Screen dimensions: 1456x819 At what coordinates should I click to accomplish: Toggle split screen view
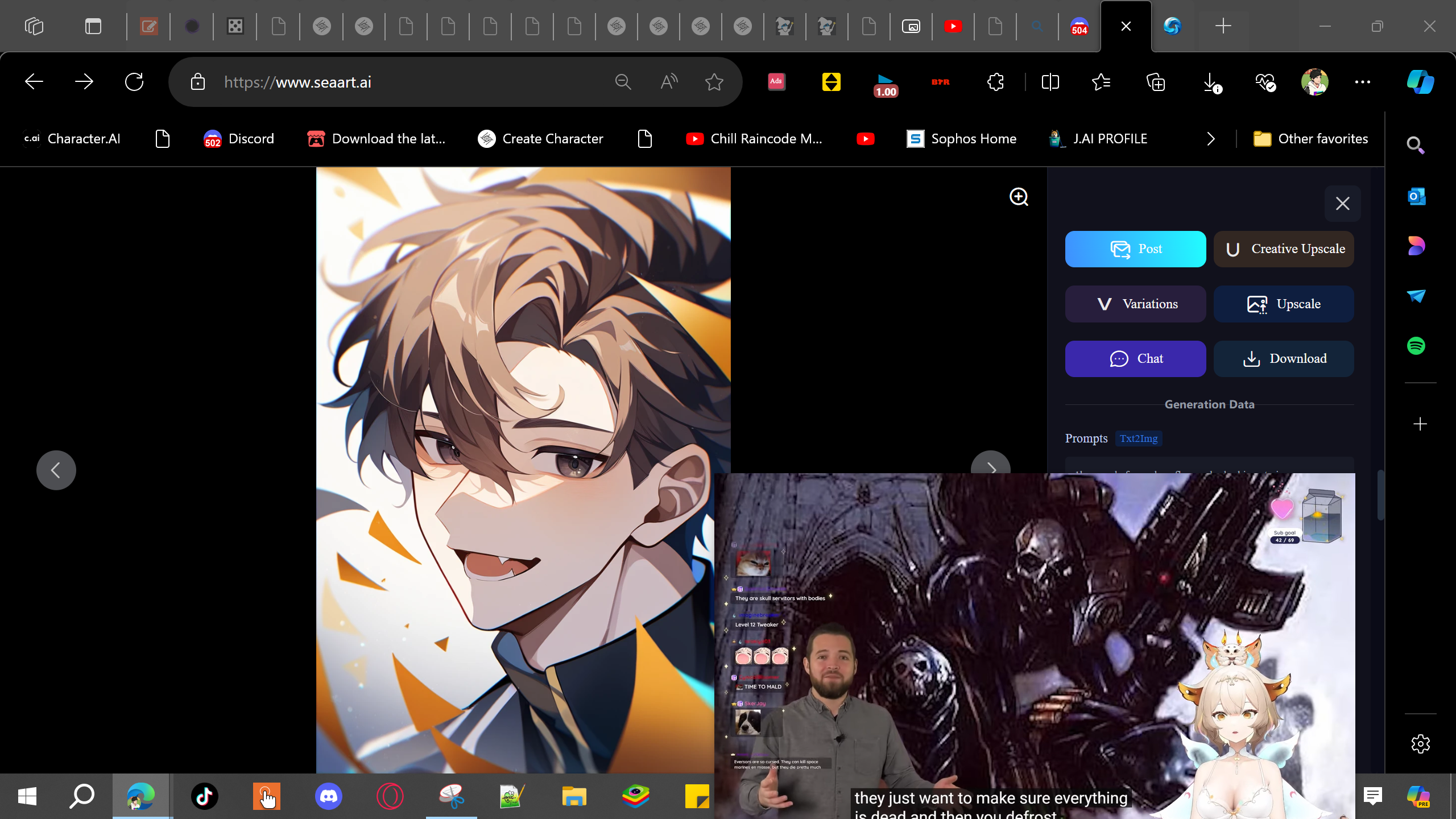[x=1050, y=82]
